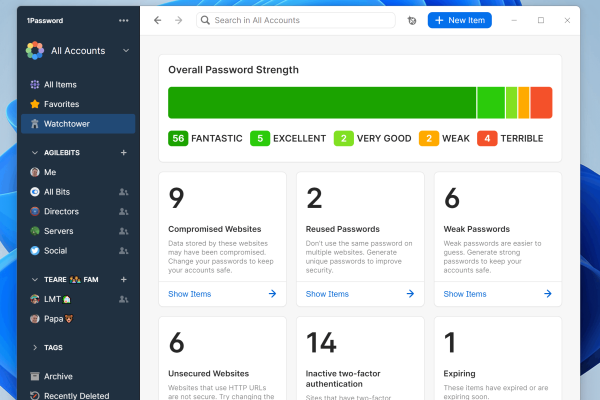Click the All Bits vault icon

click(x=35, y=192)
